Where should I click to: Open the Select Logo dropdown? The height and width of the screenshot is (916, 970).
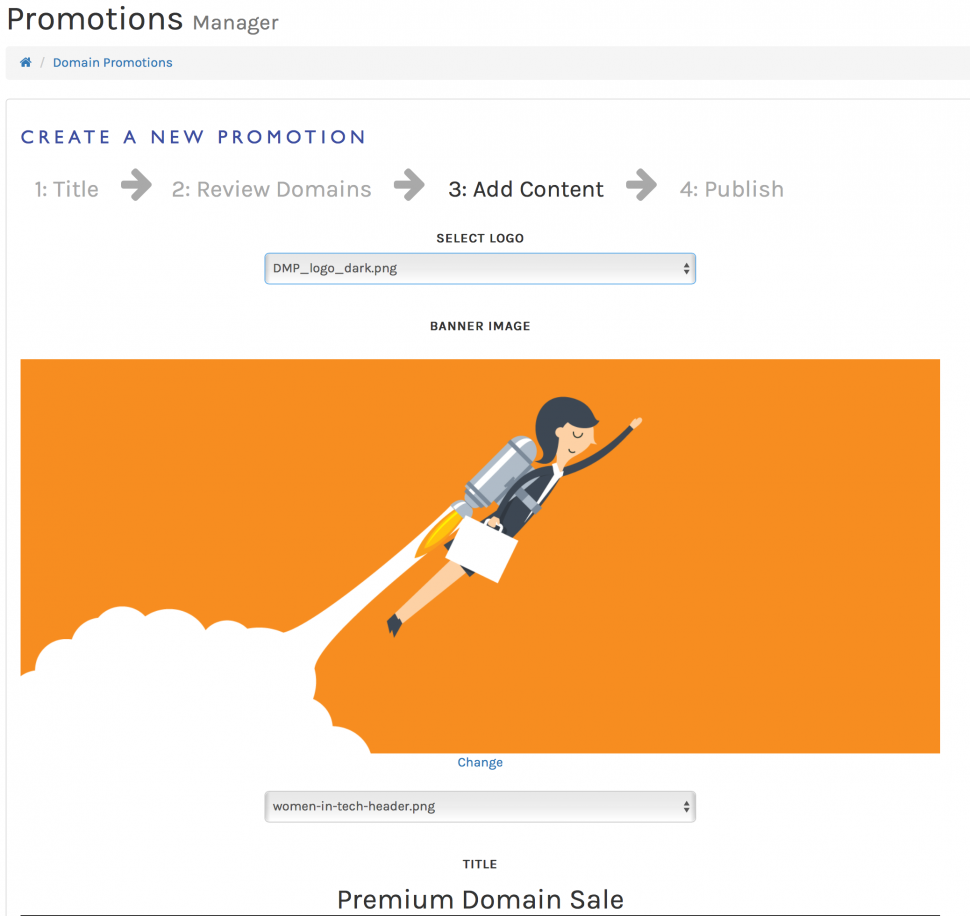tap(480, 268)
